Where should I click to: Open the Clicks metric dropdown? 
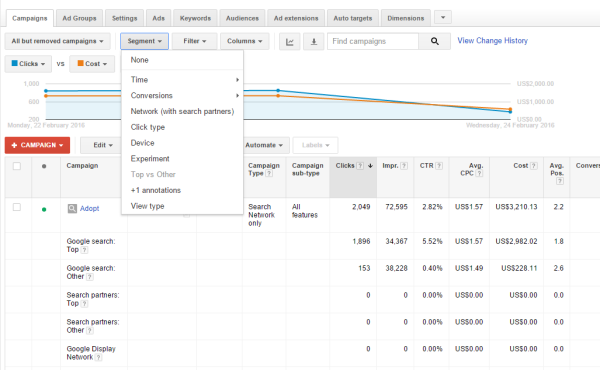point(28,64)
